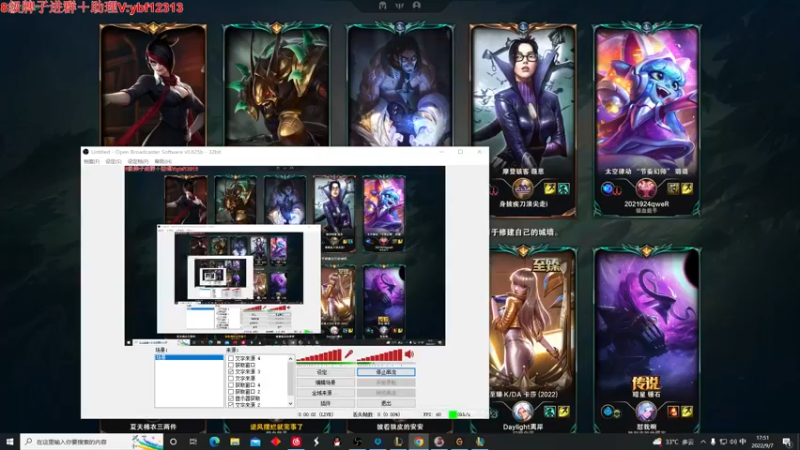Viewport: 800px width, 450px height.
Task: Open the Mail app on the taskbar
Action: (x=255, y=442)
